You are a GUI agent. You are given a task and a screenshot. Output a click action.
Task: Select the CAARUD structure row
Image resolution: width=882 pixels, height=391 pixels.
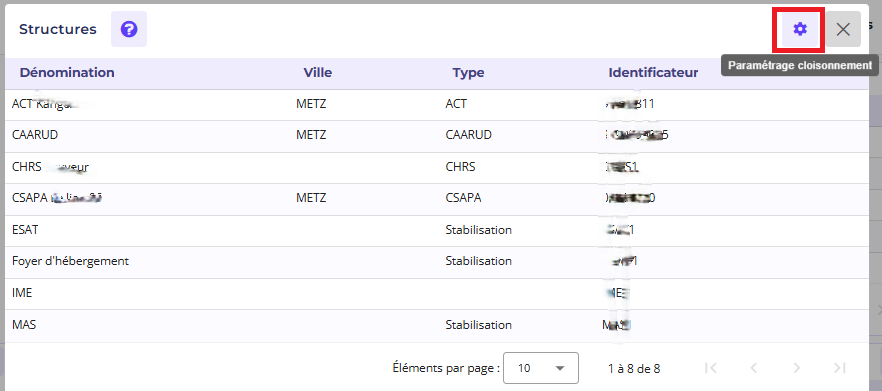click(436, 136)
